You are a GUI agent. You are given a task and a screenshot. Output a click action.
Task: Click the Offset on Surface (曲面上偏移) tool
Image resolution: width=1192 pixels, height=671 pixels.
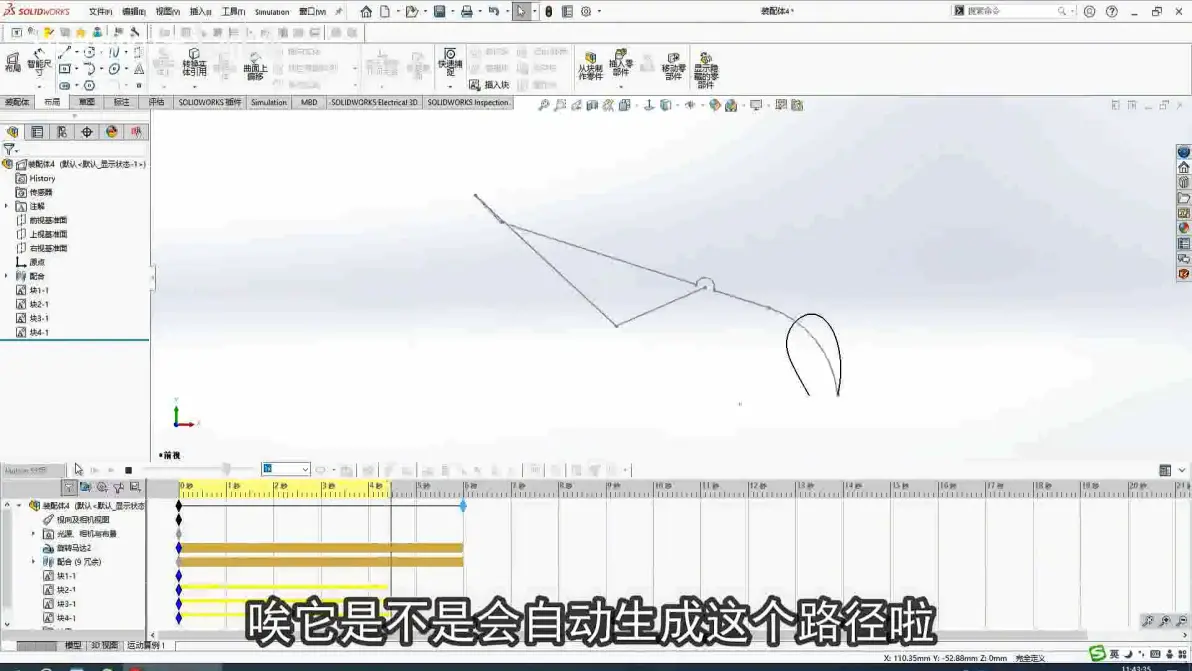[x=255, y=67]
